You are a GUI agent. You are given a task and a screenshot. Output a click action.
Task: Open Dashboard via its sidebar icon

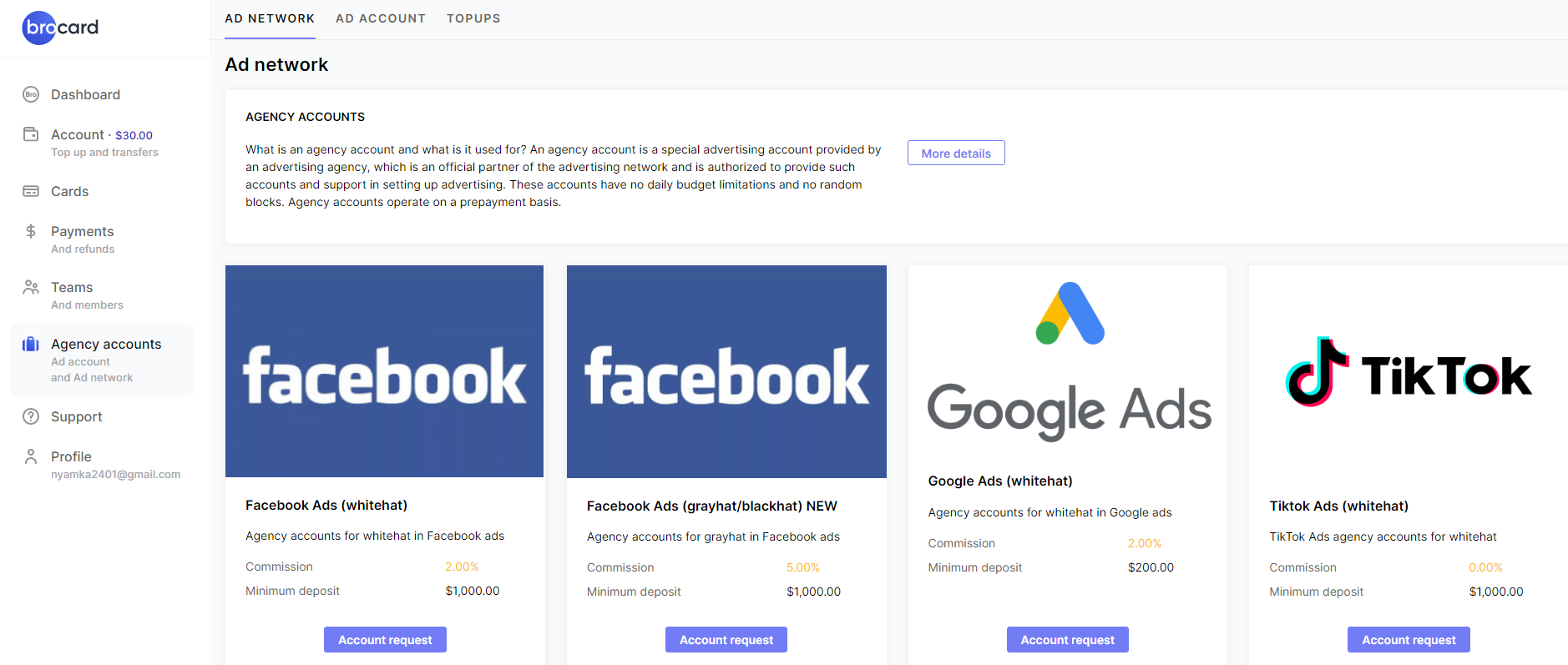pyautogui.click(x=31, y=94)
